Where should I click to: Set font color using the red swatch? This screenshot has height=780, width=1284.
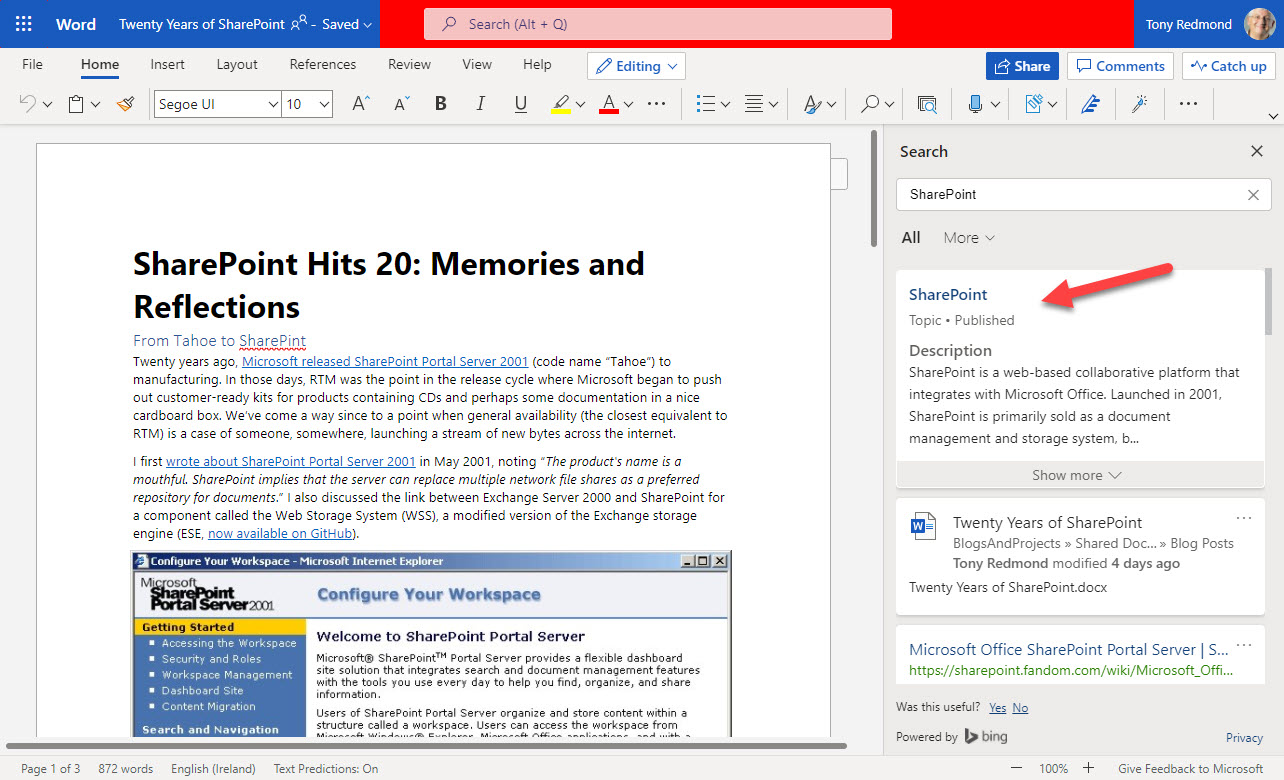pos(611,103)
